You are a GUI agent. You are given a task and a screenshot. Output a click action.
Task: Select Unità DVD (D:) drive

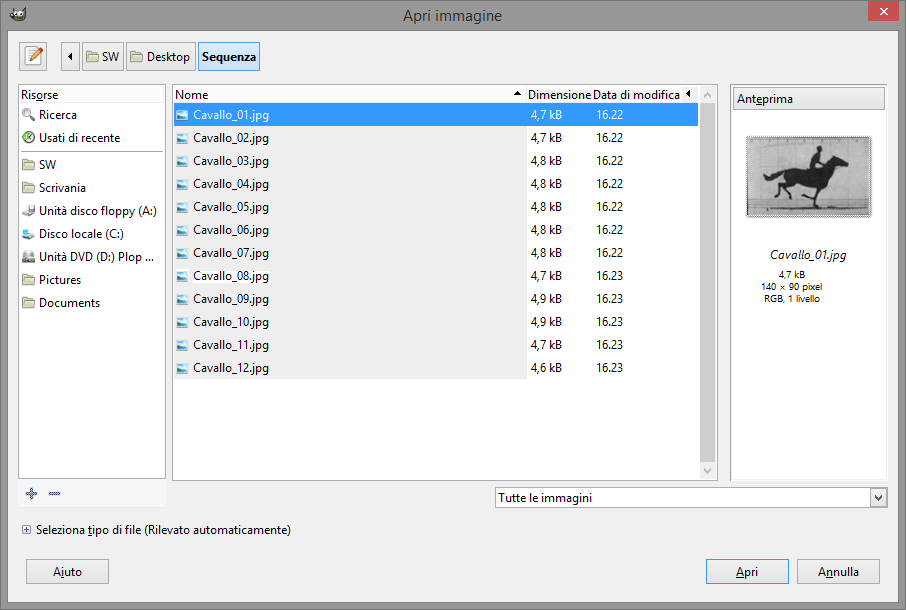(96, 257)
